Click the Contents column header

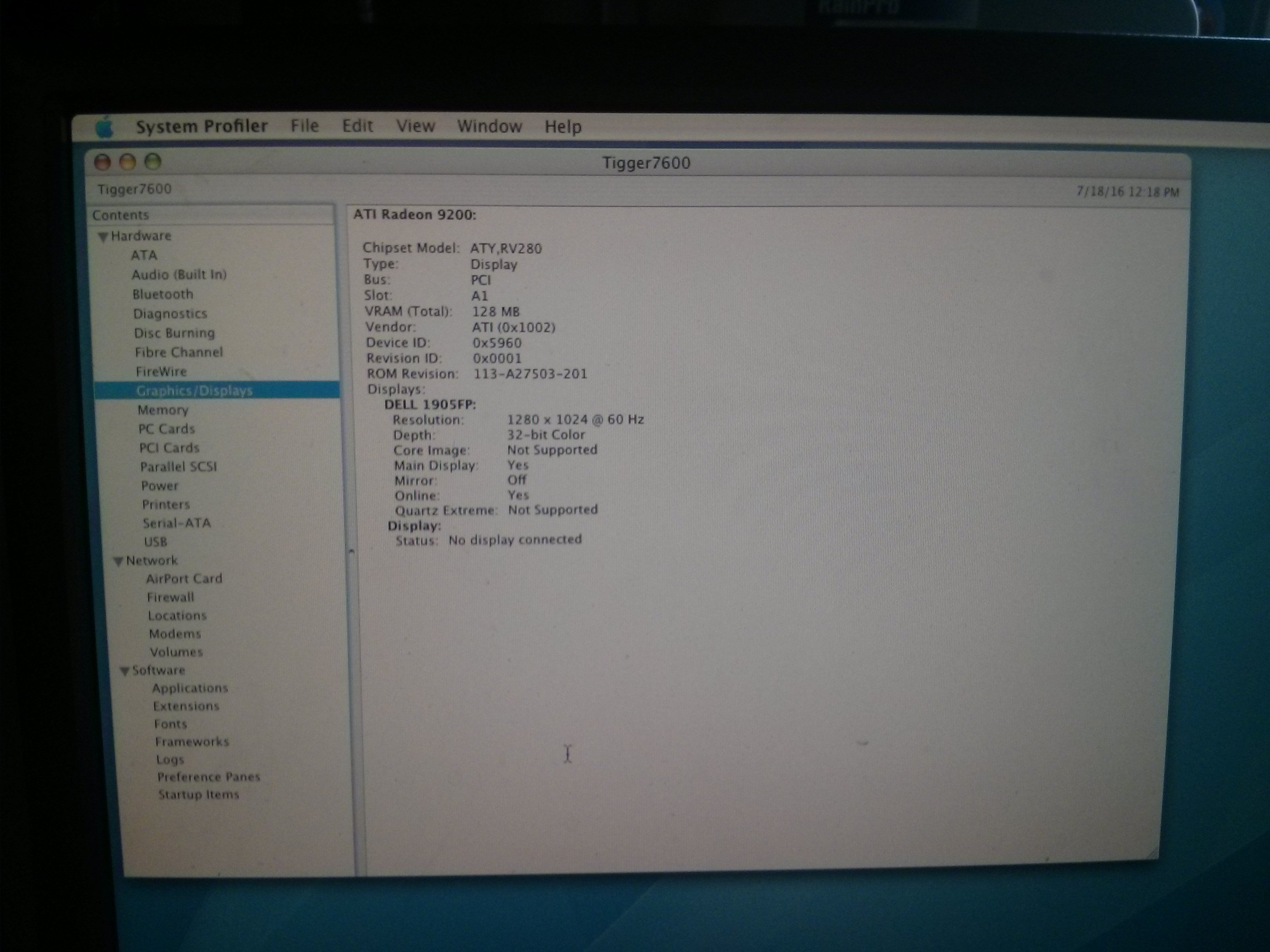211,215
